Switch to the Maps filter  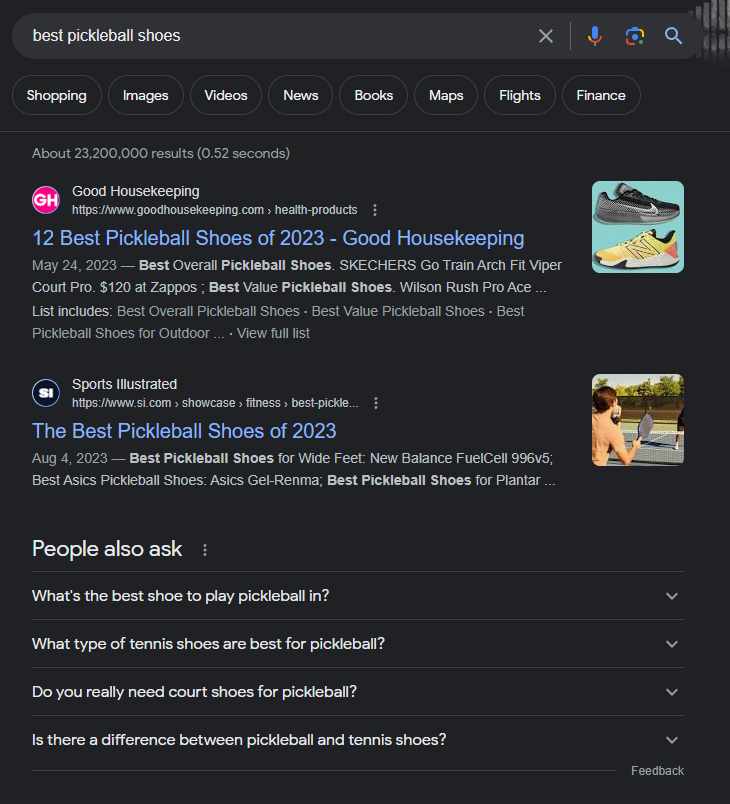coord(446,95)
